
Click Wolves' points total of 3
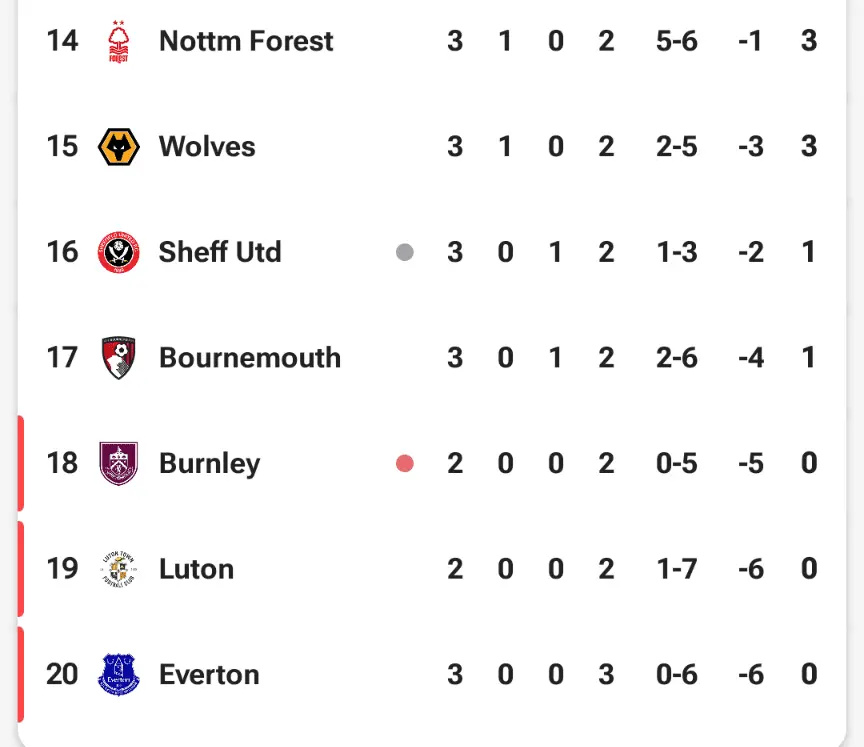point(809,147)
